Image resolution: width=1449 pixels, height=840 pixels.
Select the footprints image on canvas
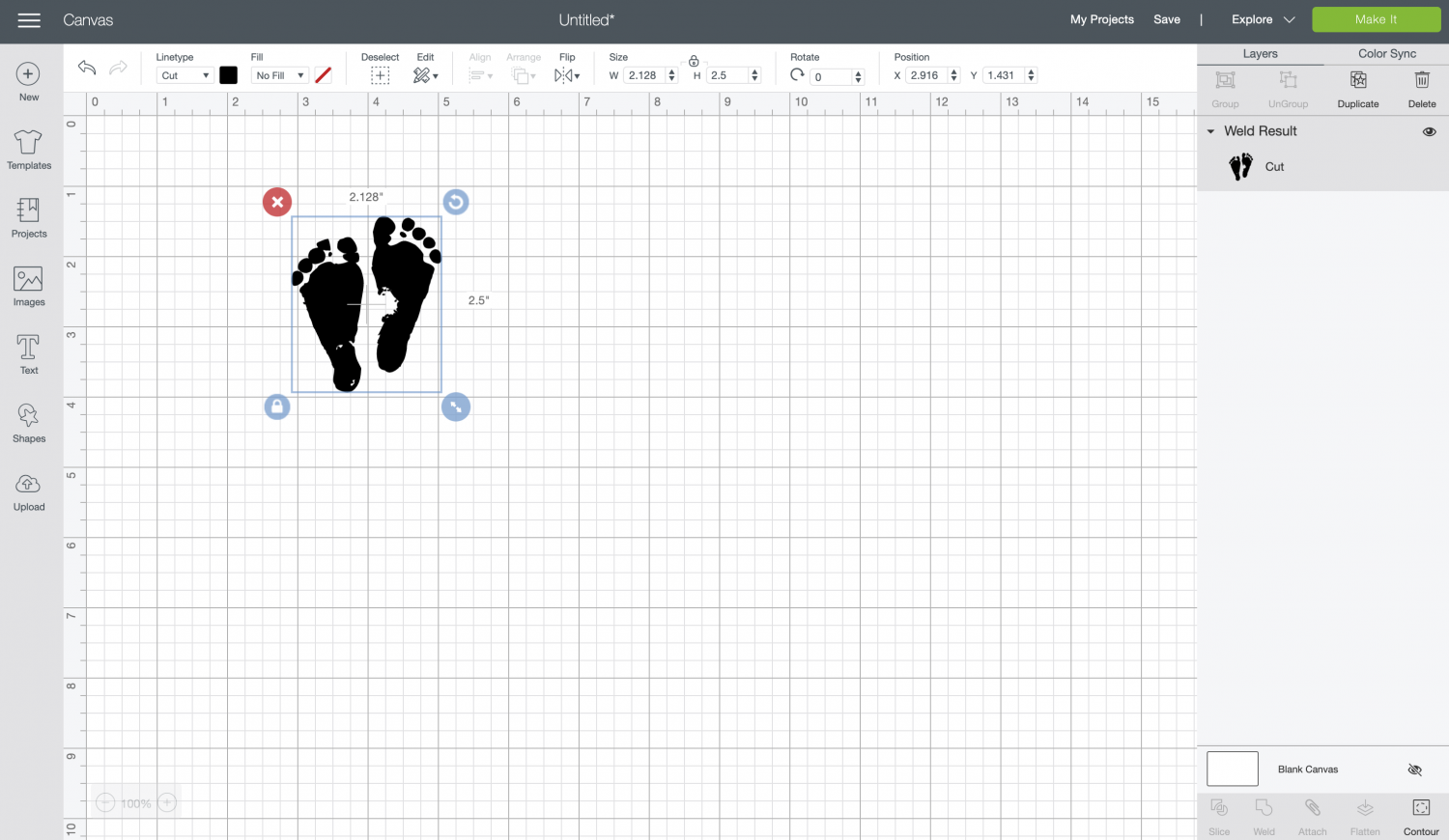click(367, 304)
